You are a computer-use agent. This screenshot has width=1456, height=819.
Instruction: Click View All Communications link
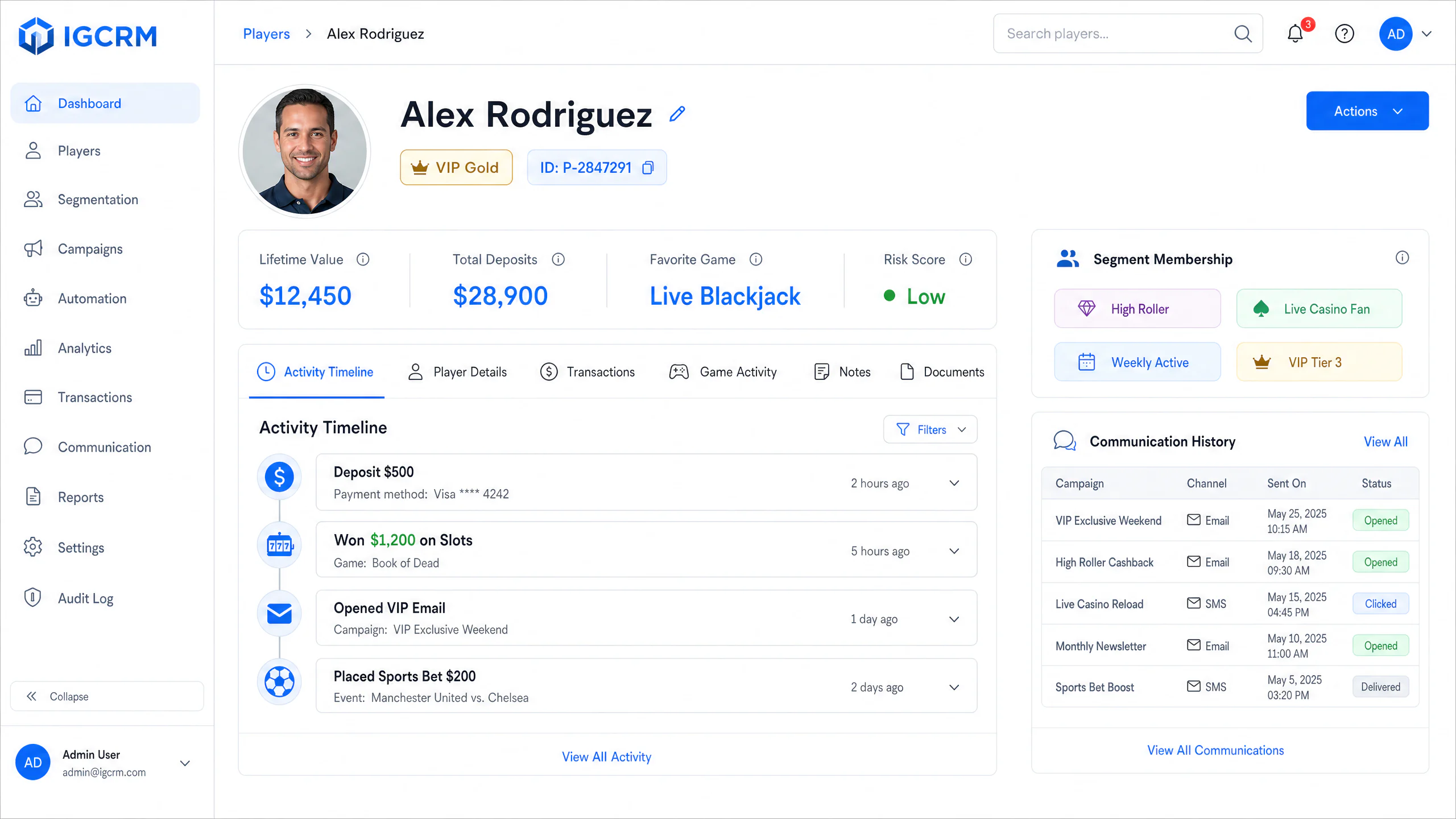1215,750
